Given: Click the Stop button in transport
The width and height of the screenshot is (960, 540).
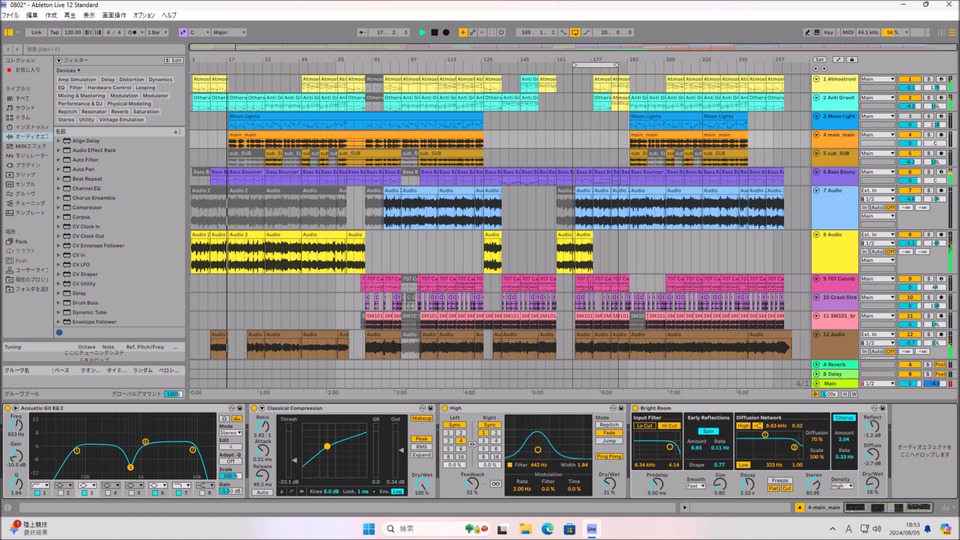Looking at the screenshot, I should click(435, 32).
